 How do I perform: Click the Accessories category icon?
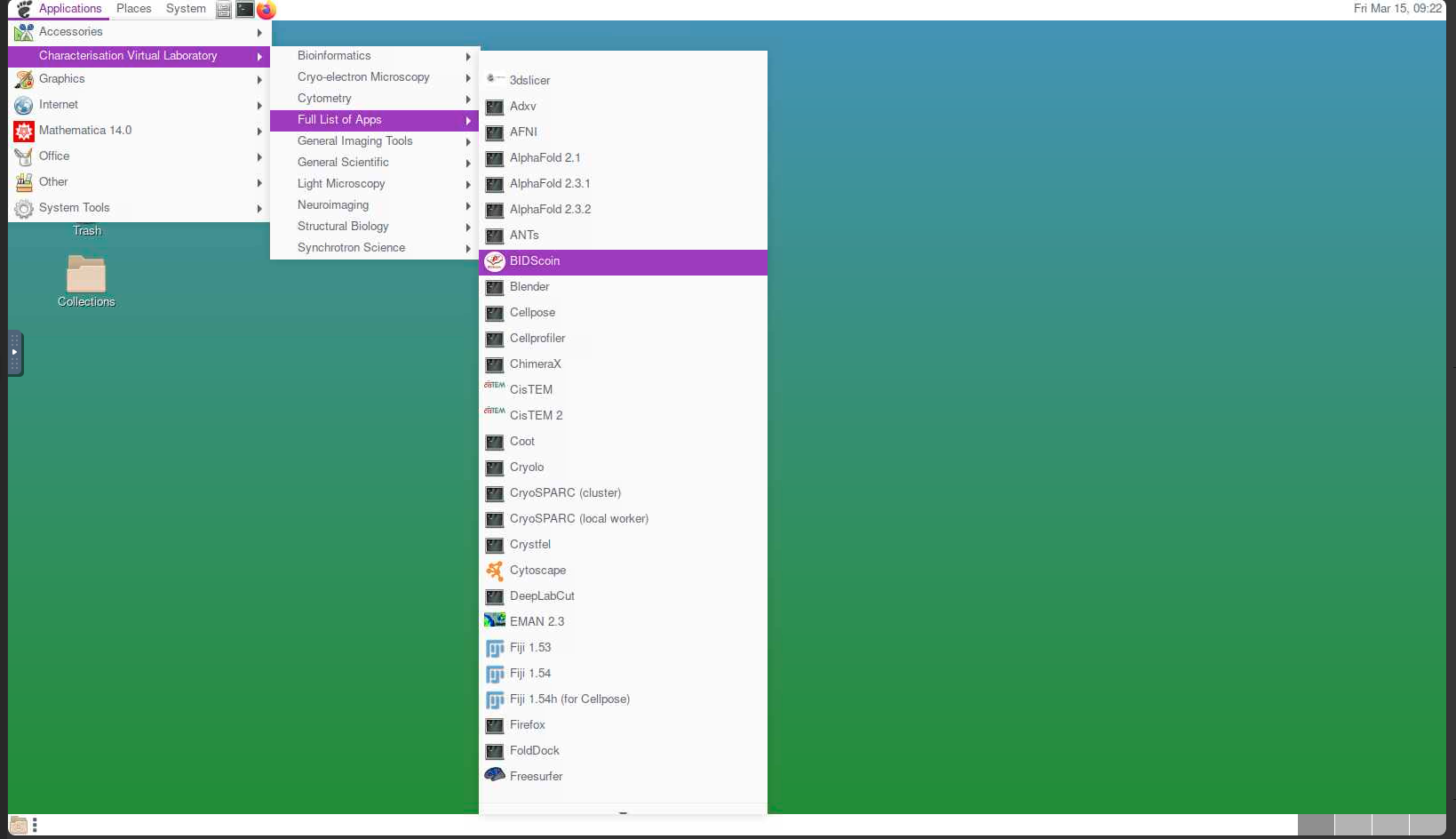click(x=24, y=32)
